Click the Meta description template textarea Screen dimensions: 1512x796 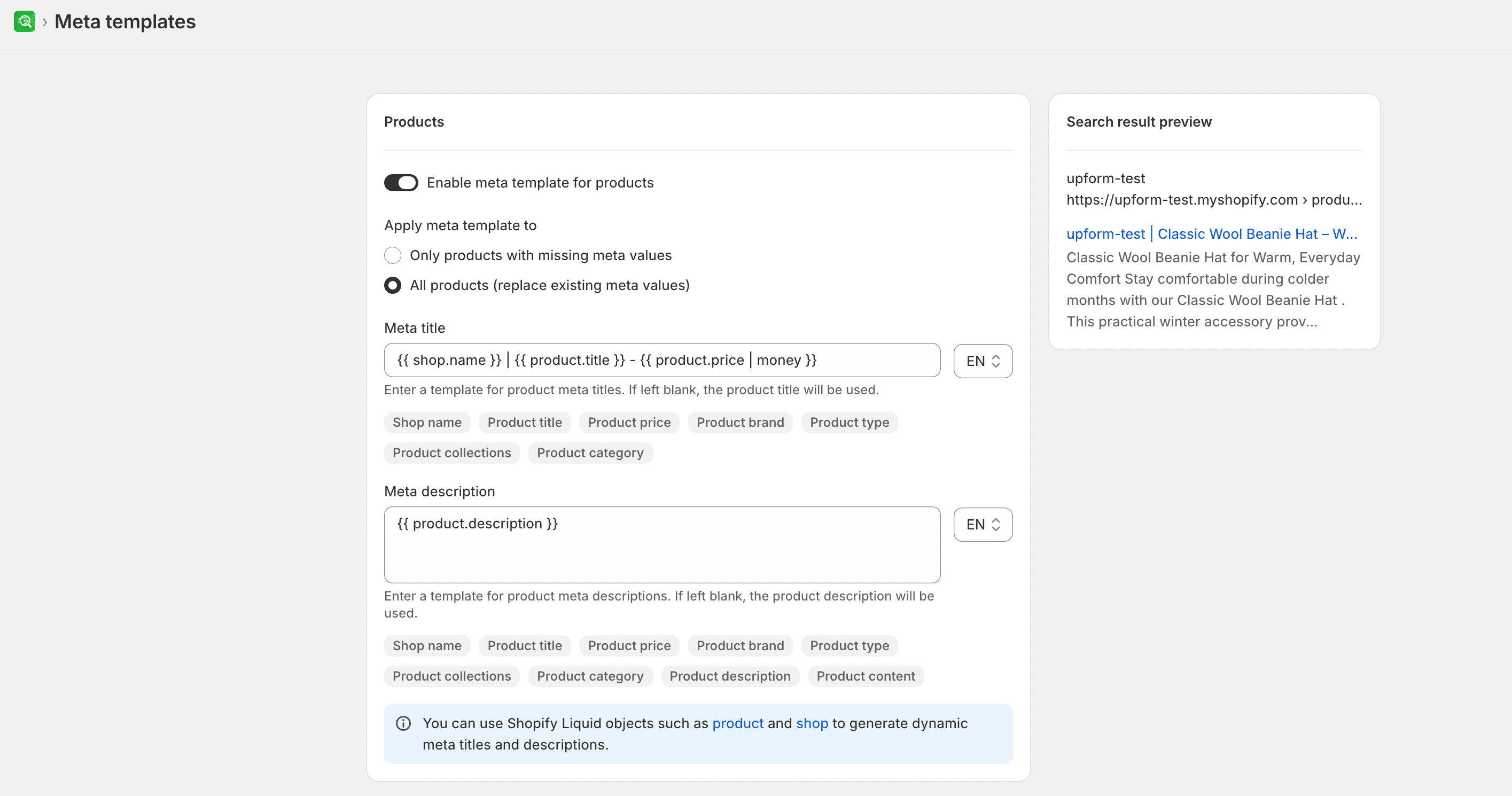point(662,545)
